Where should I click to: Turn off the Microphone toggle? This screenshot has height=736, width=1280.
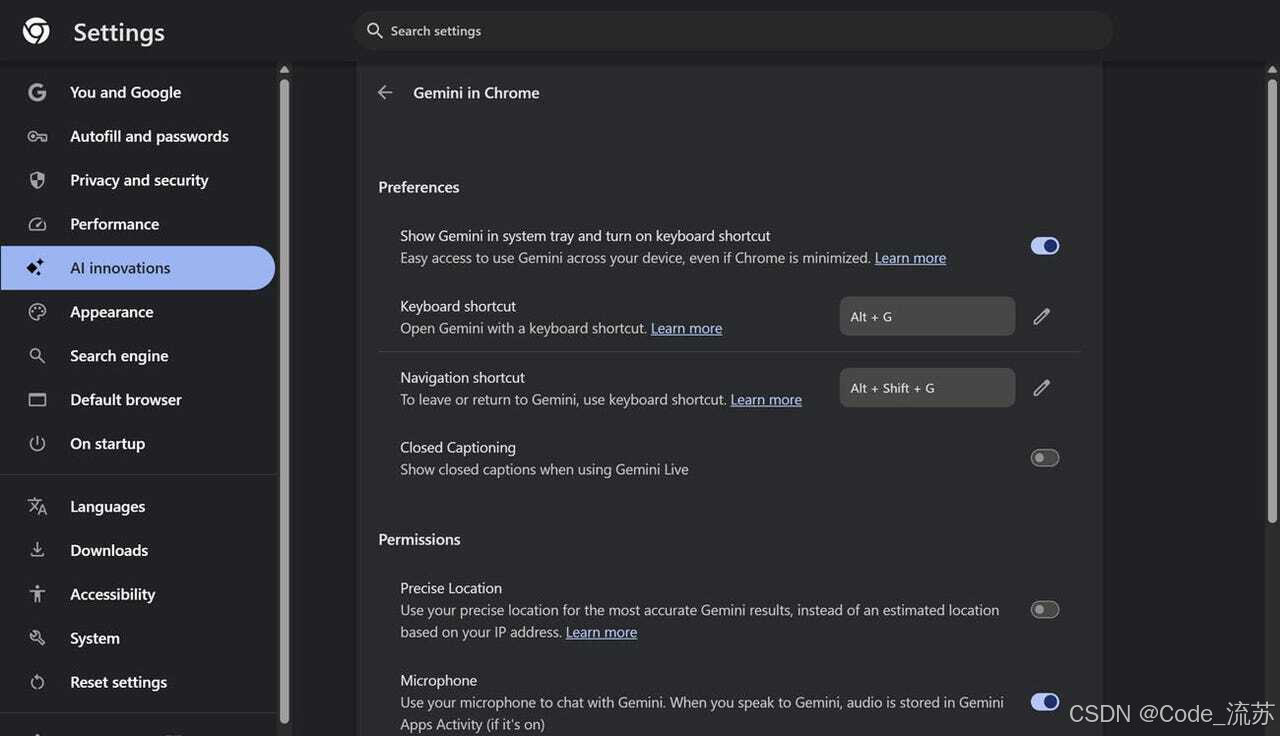pyautogui.click(x=1045, y=702)
